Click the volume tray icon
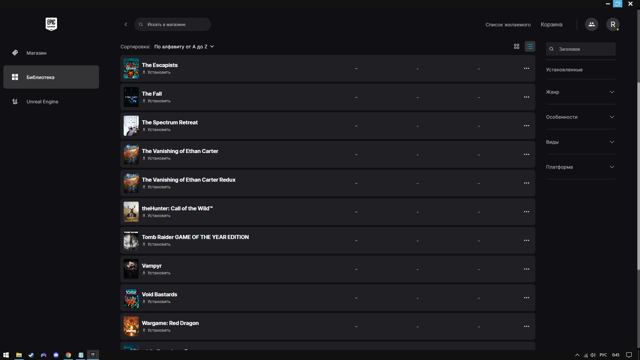 click(593, 355)
